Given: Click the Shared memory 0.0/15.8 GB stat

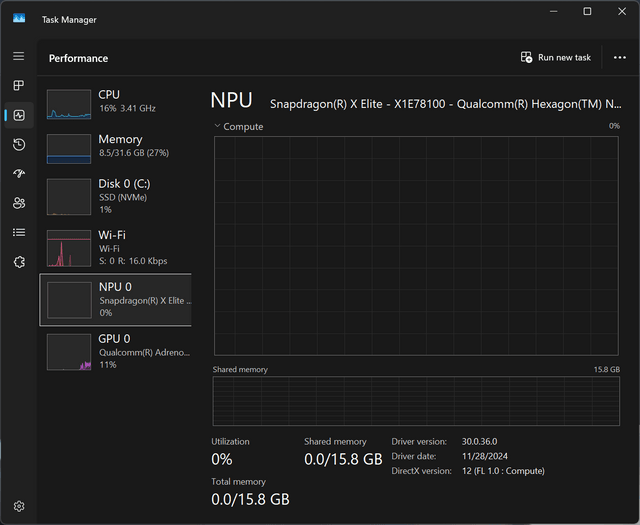Looking at the screenshot, I should pos(343,459).
